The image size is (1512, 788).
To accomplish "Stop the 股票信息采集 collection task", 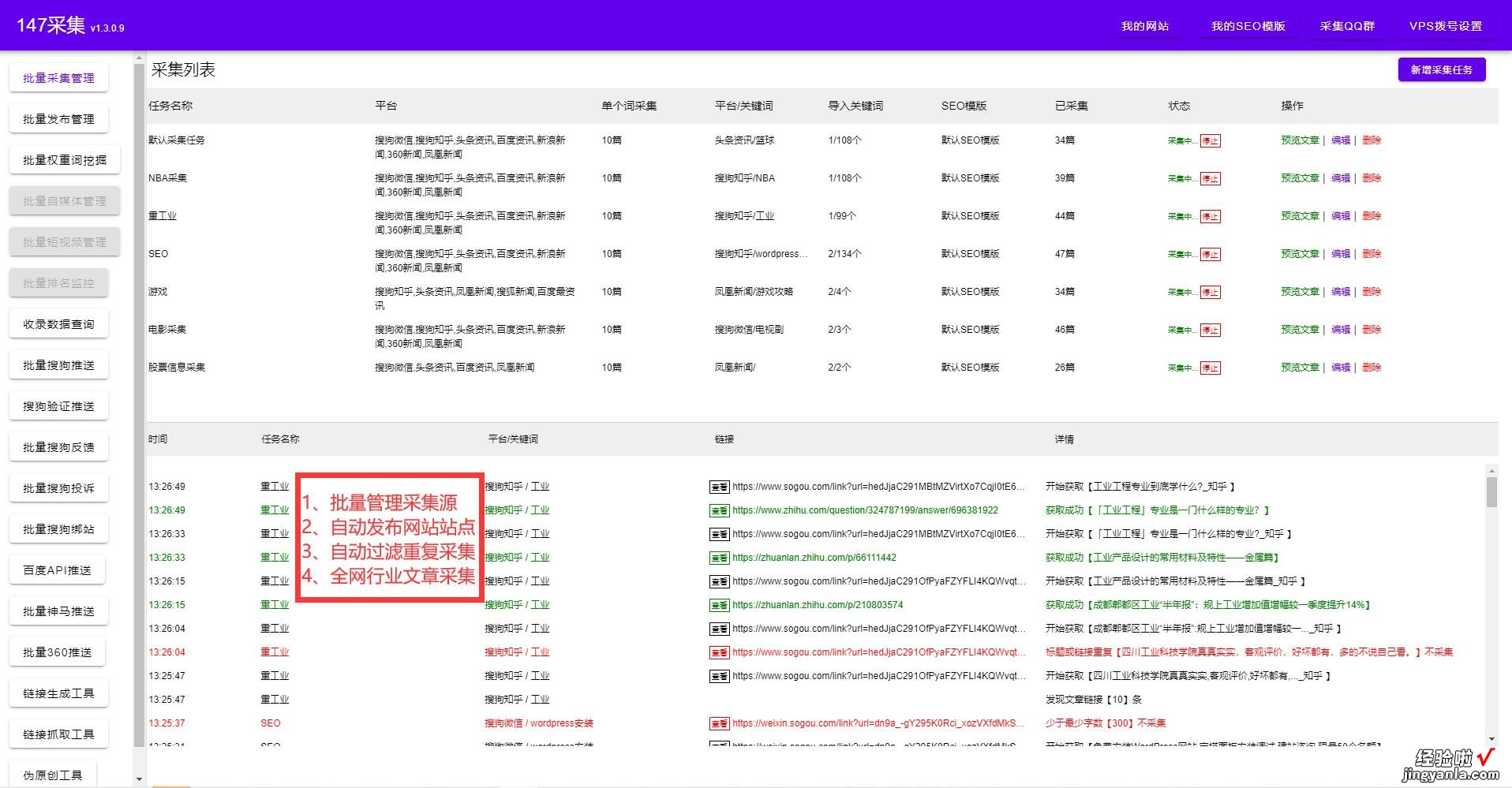I will (x=1211, y=368).
